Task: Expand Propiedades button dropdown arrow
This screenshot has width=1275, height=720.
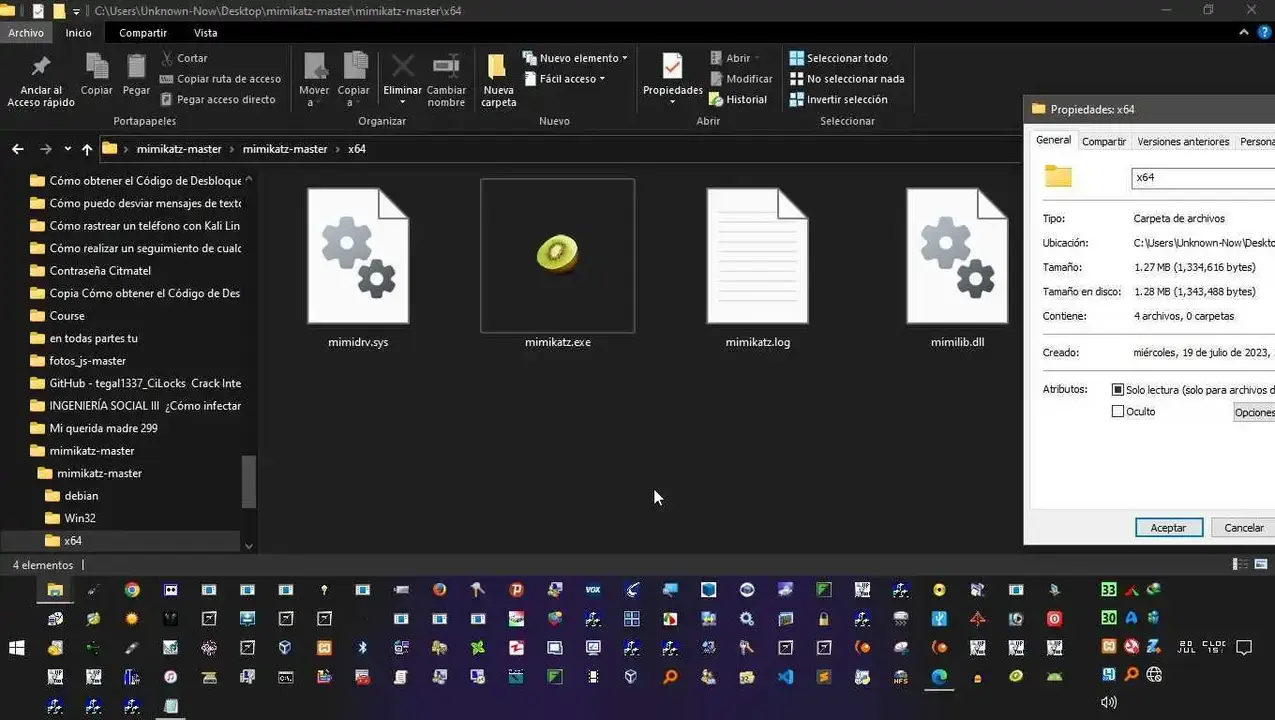Action: click(x=672, y=103)
